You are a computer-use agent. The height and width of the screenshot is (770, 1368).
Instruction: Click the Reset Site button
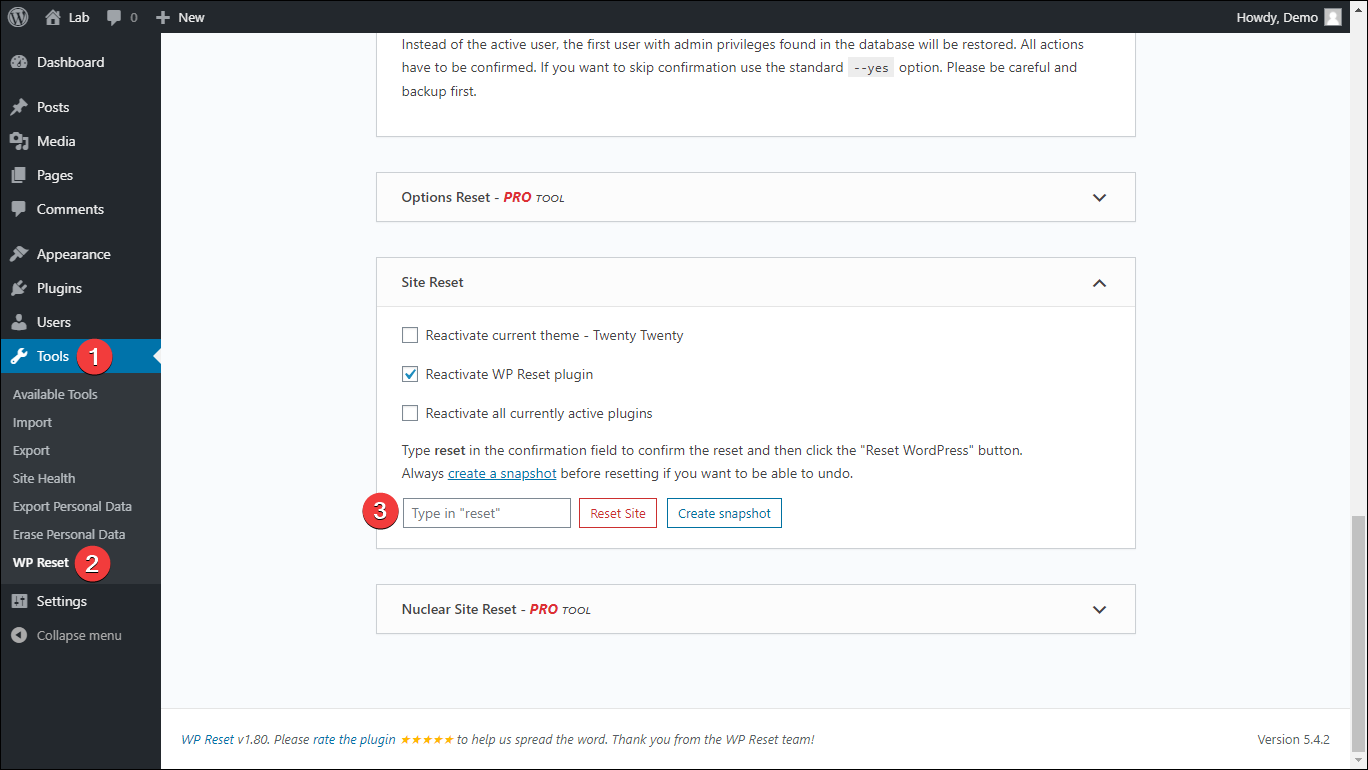point(618,513)
